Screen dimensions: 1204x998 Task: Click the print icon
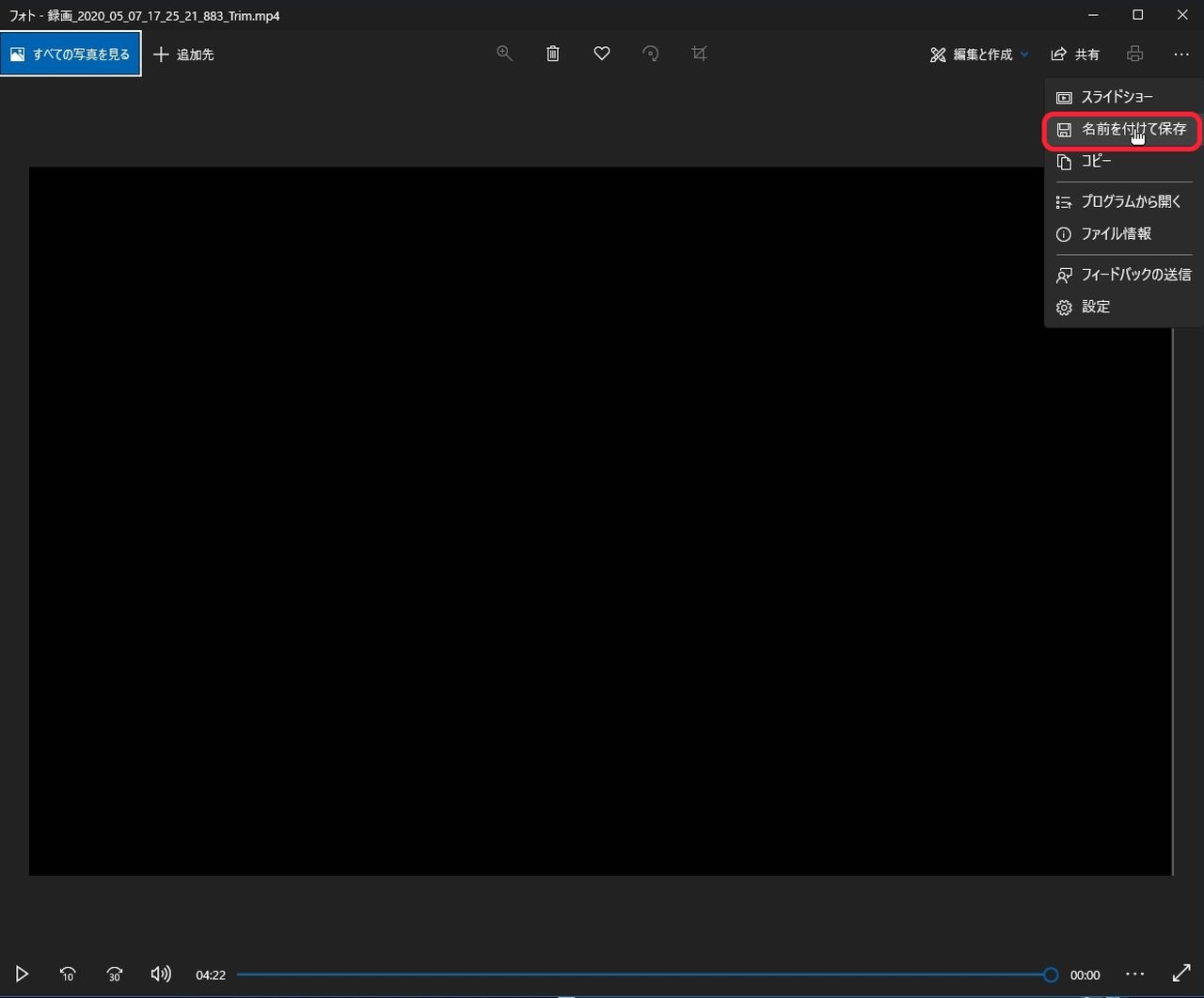(1134, 54)
